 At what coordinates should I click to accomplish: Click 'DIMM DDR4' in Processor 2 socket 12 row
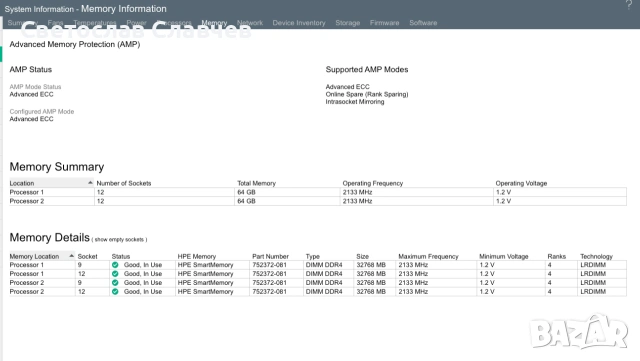tap(324, 292)
